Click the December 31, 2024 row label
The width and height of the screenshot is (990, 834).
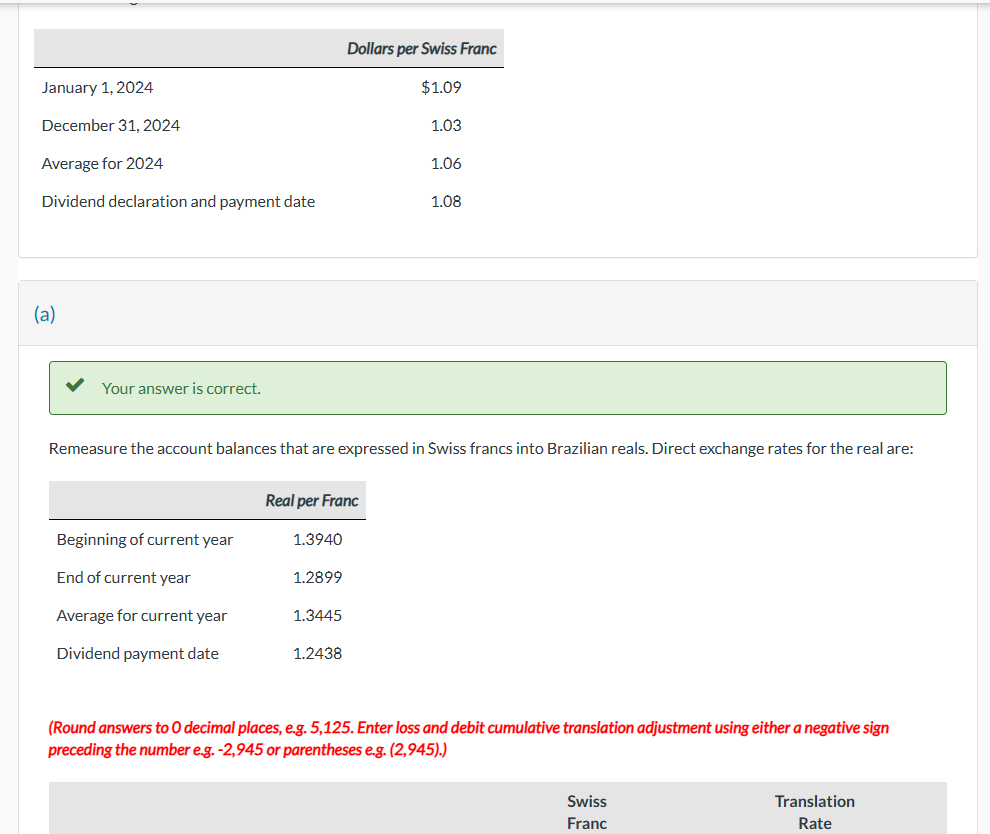[x=110, y=125]
